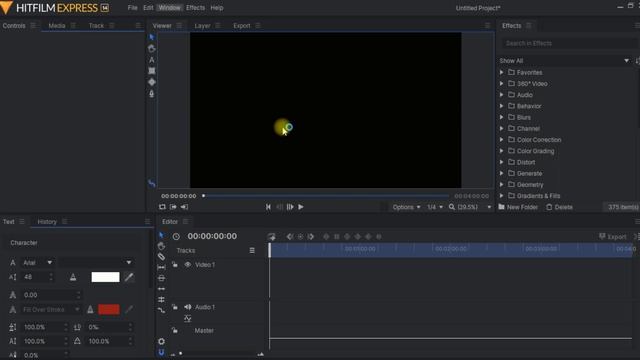Select the rectangle mask tool in Viewer
This screenshot has height=360, width=640.
[x=152, y=71]
